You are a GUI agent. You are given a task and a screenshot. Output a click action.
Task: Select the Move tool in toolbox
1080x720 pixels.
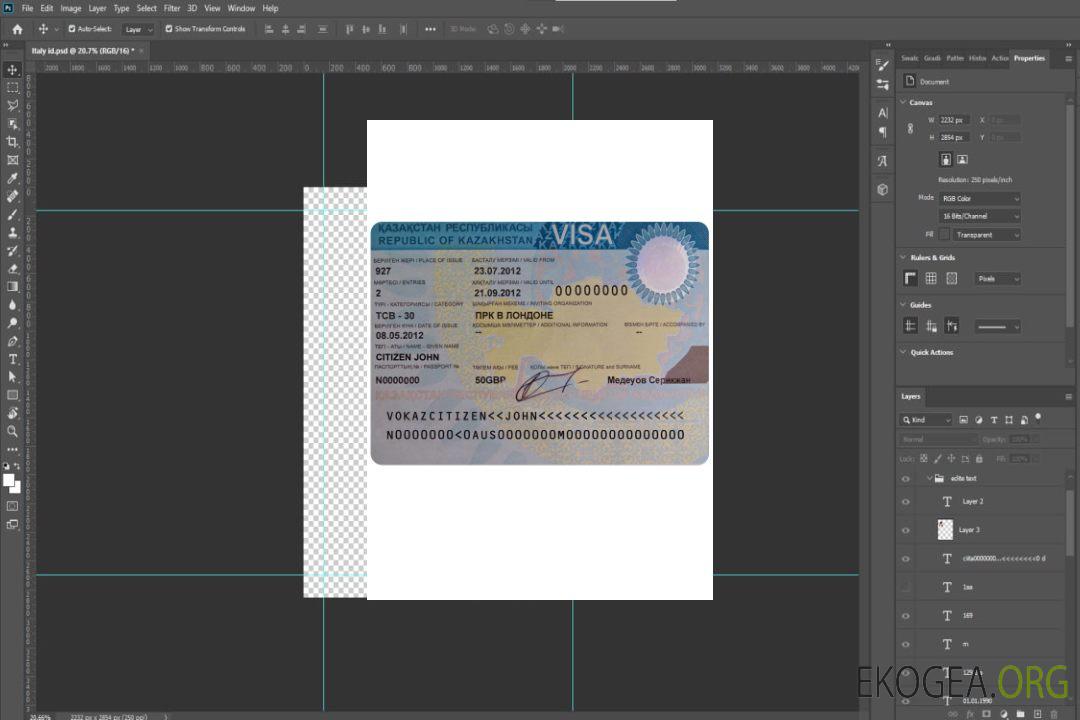[12, 70]
